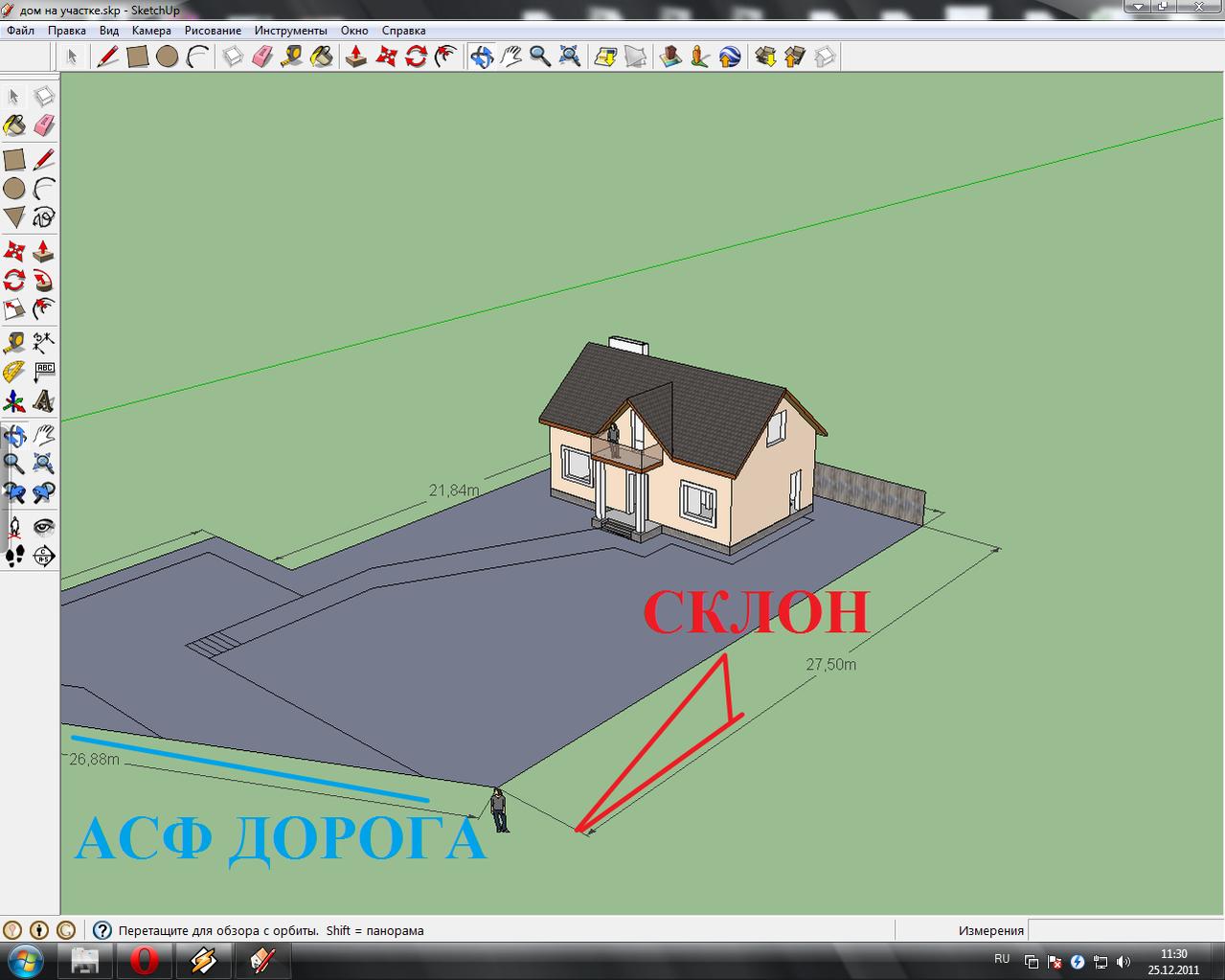Open the Камера menu

tap(151, 31)
